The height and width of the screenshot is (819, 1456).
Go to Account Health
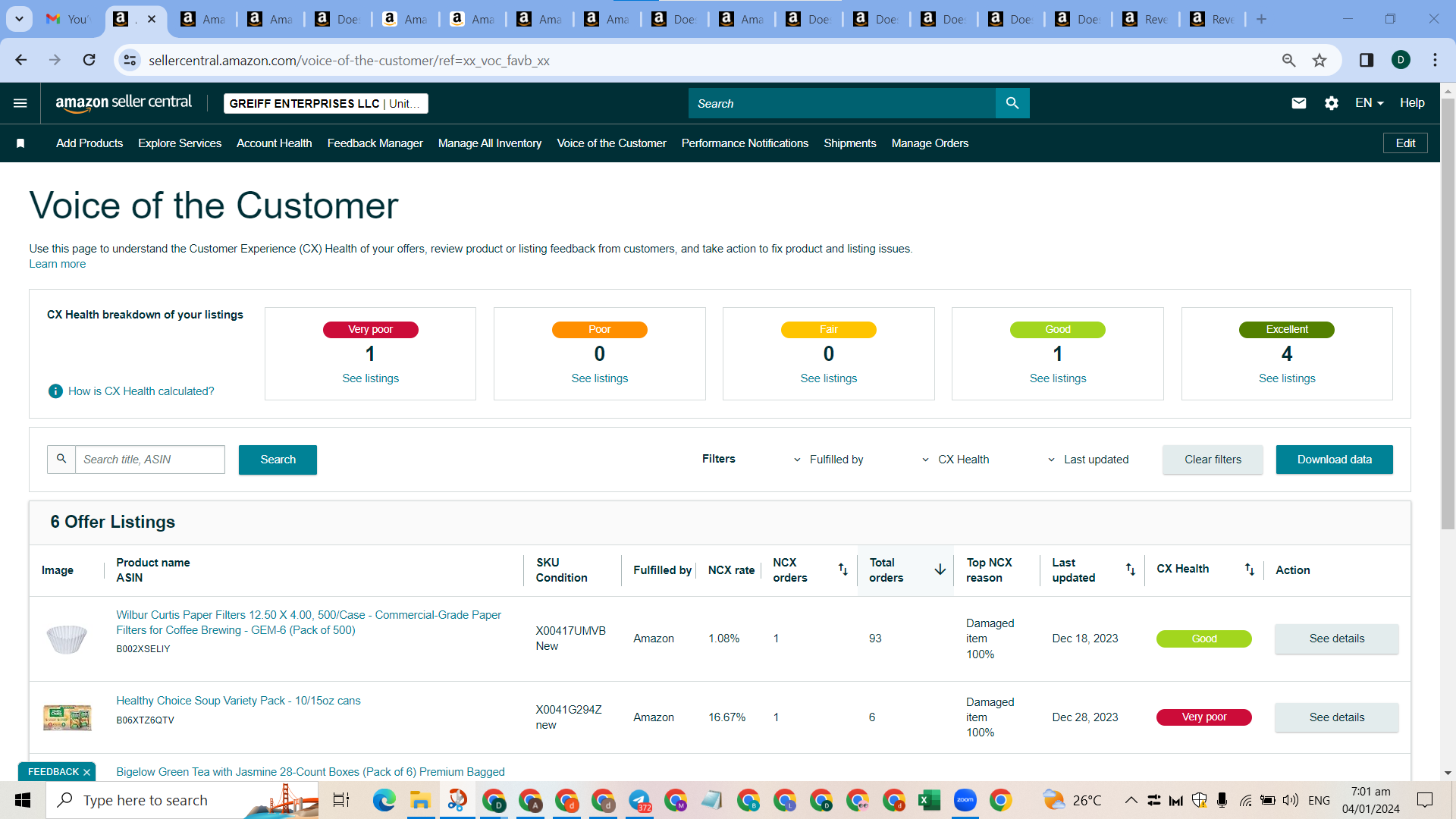point(275,143)
